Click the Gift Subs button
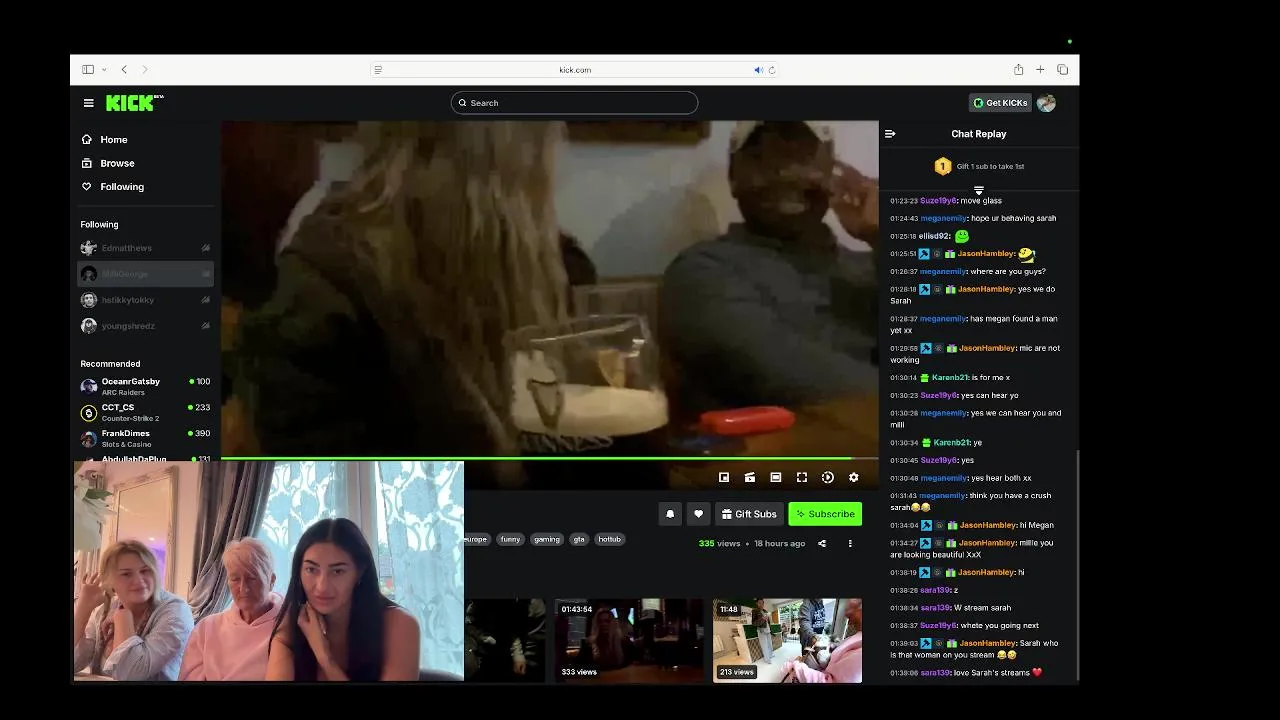The width and height of the screenshot is (1280, 720). (x=749, y=514)
